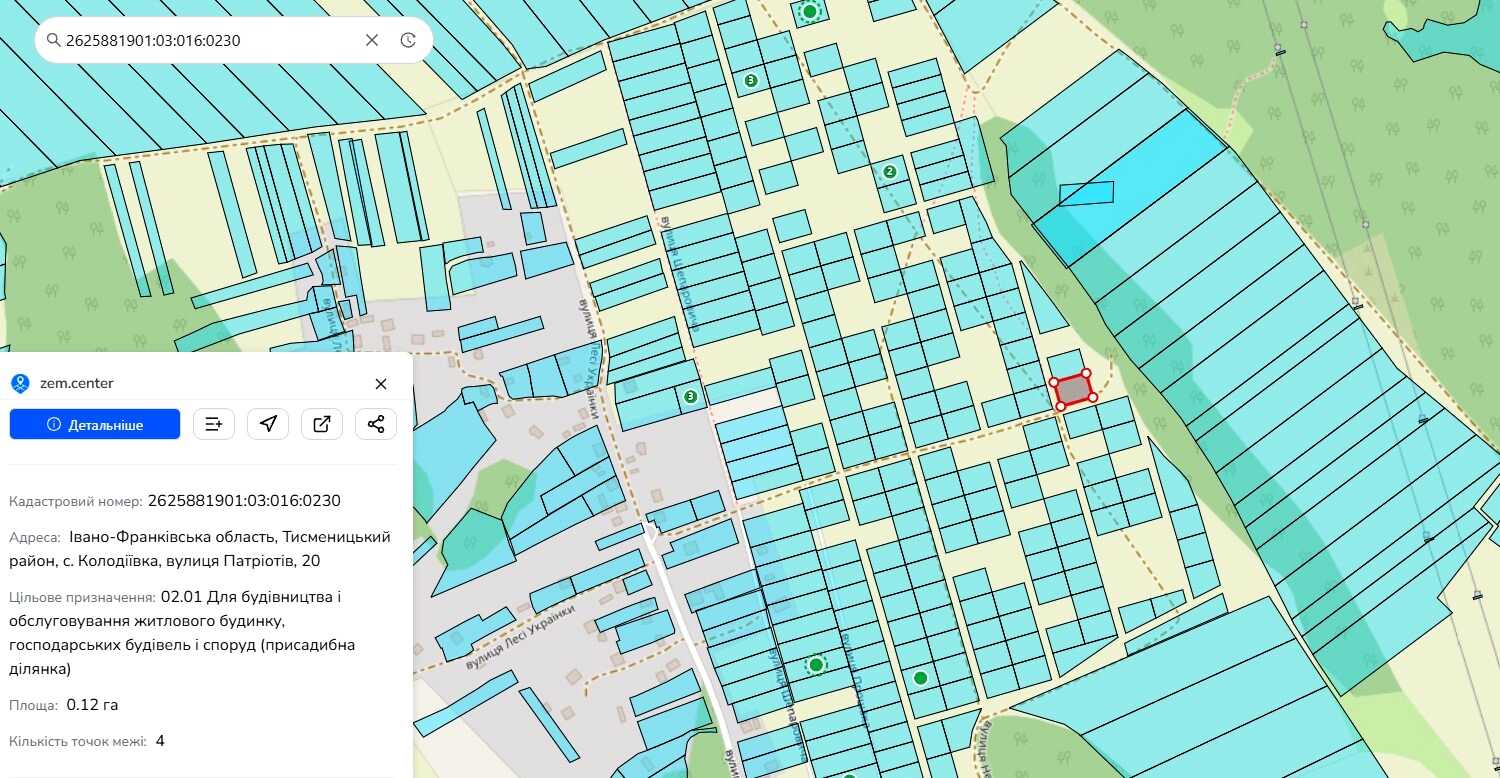Add parcel to list icon button
Viewport: 1500px width, 778px height.
(214, 424)
